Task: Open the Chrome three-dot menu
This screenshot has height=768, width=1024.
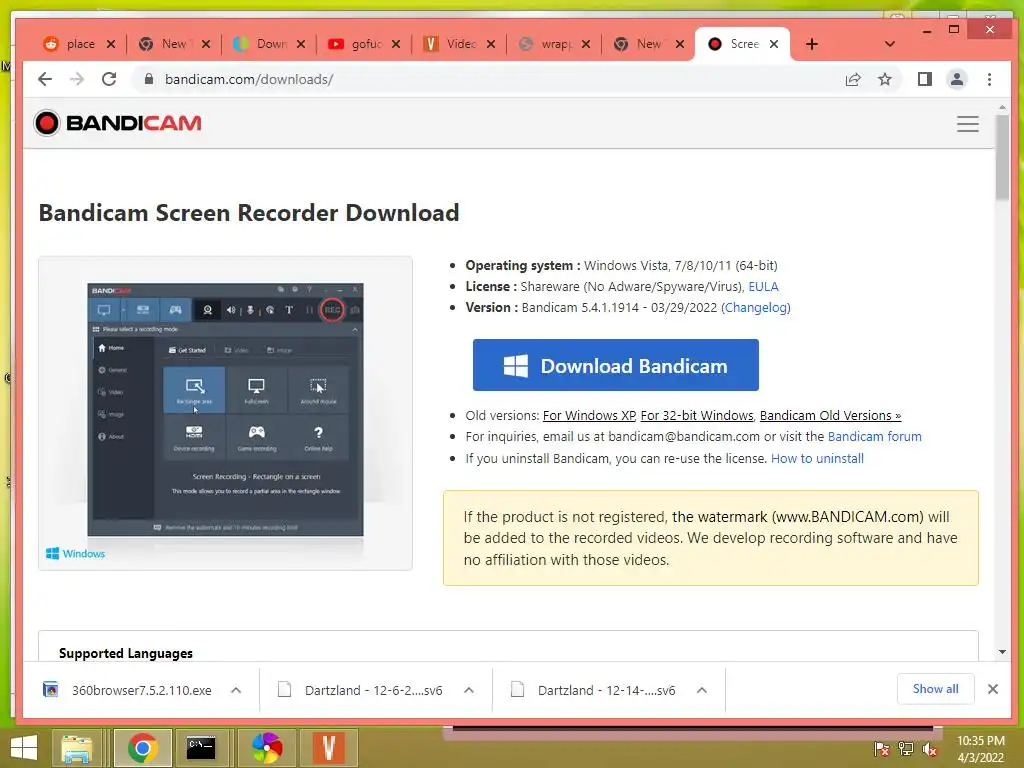Action: pyautogui.click(x=989, y=79)
